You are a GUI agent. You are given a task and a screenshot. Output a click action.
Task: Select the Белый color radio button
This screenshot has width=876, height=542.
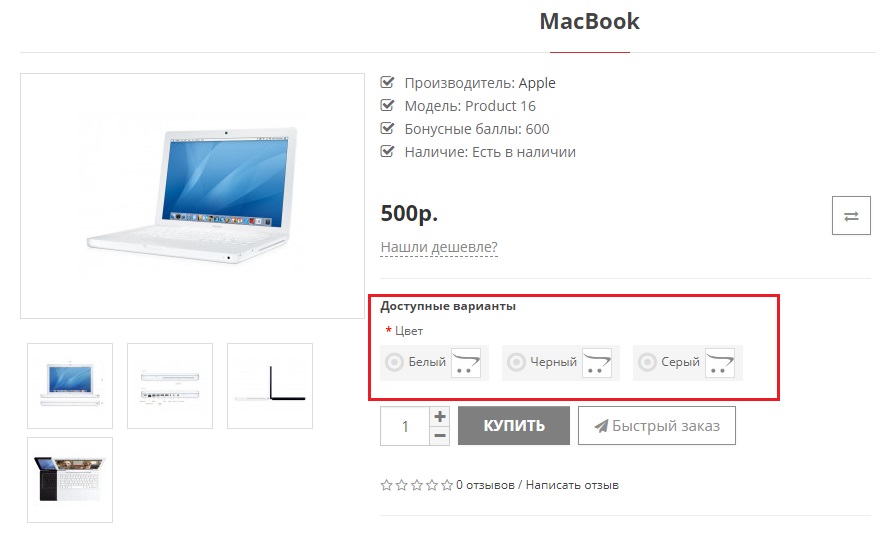(394, 362)
